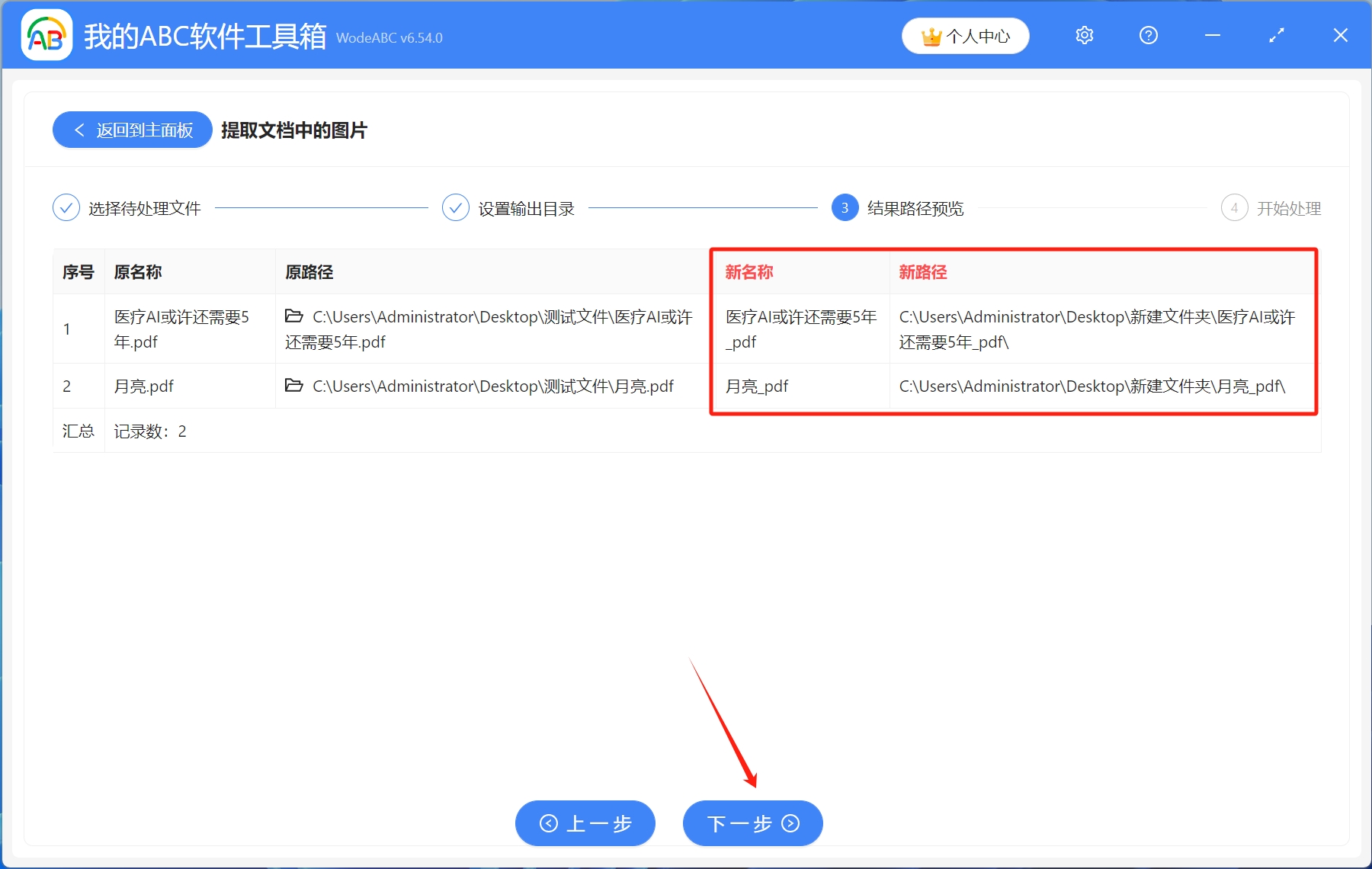Click 返回到主面板 to go back
Image resolution: width=1372 pixels, height=869 pixels.
(131, 130)
